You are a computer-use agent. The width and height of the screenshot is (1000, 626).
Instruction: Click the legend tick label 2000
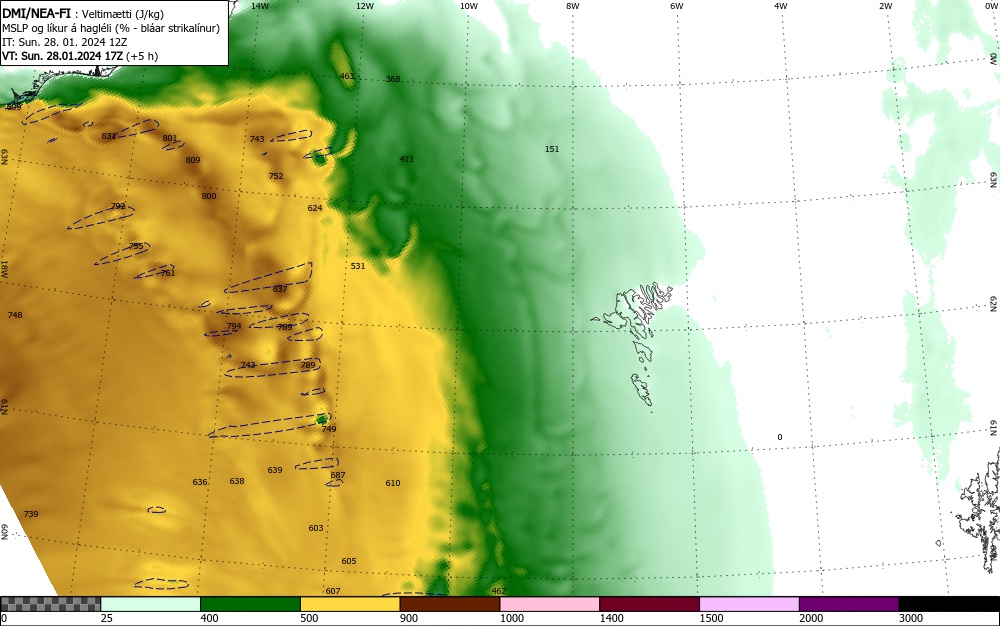point(811,618)
